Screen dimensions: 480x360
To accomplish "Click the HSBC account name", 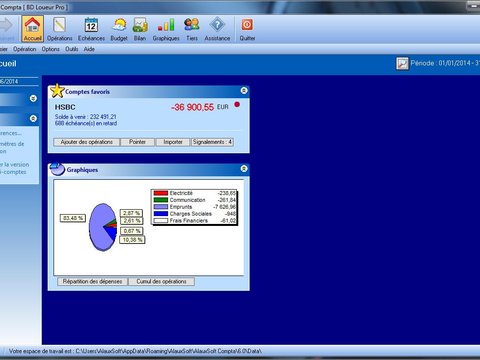I will (65, 107).
